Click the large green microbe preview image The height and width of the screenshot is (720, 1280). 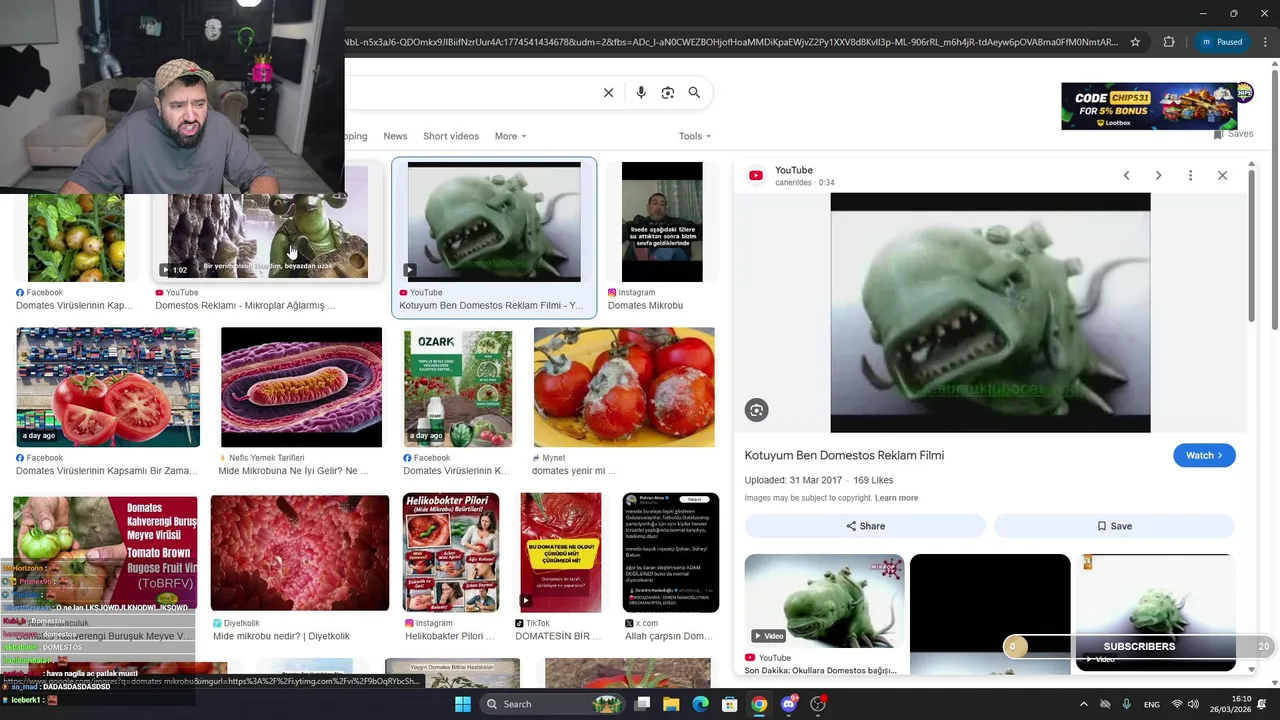pyautogui.click(x=990, y=313)
